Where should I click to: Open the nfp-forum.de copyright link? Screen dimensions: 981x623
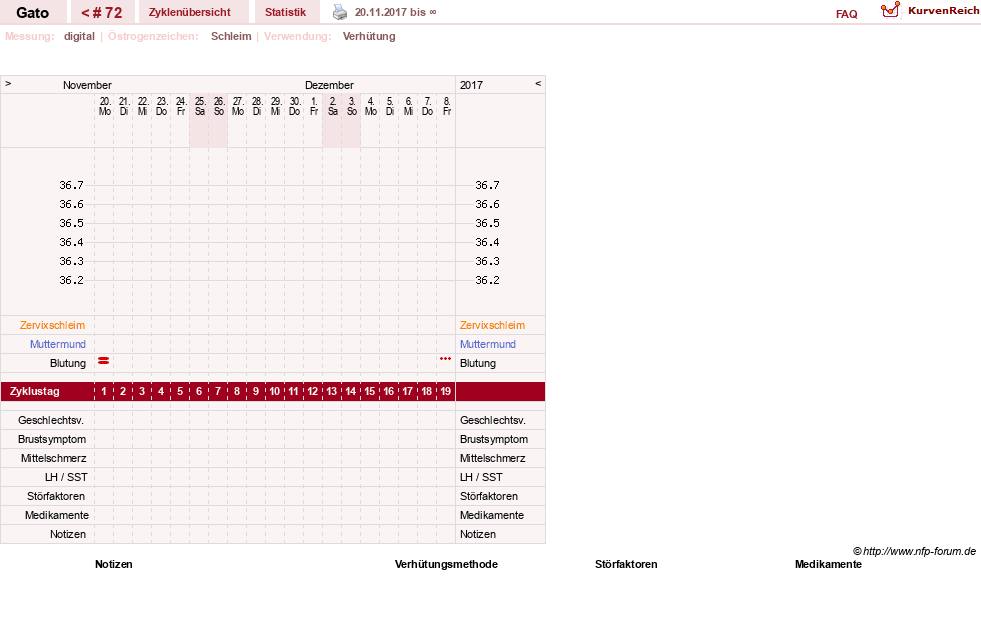pyautogui.click(x=914, y=551)
